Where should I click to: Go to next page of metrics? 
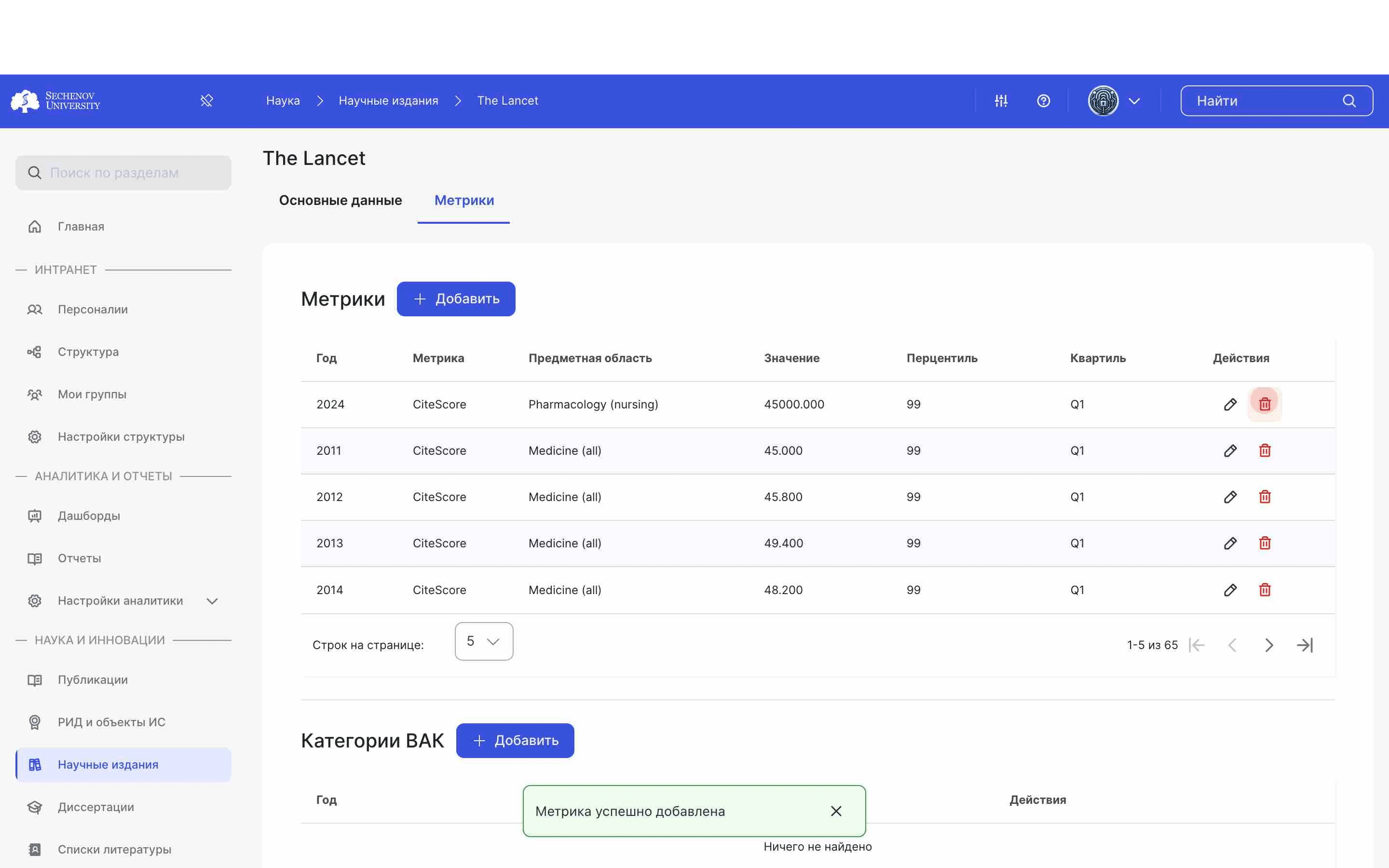(1269, 645)
